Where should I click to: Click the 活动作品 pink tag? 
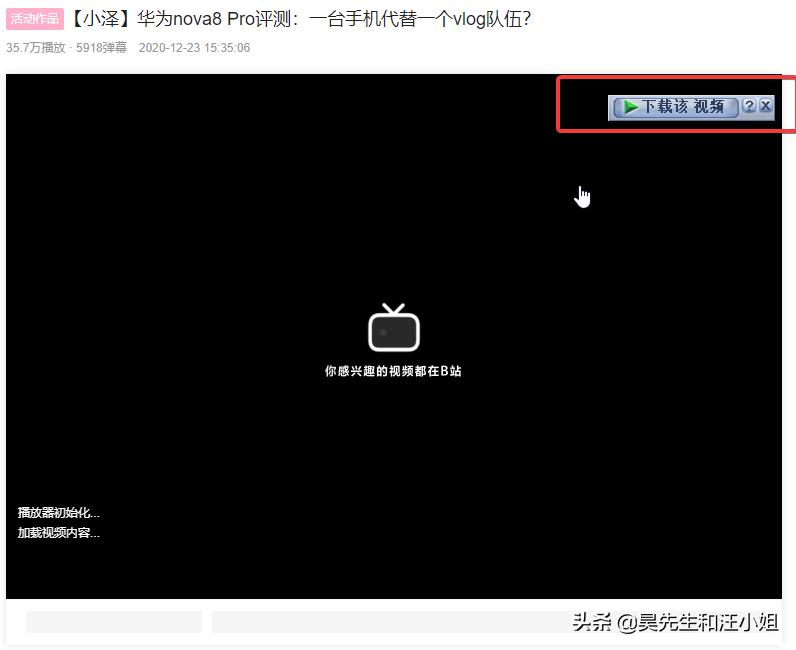(x=35, y=19)
